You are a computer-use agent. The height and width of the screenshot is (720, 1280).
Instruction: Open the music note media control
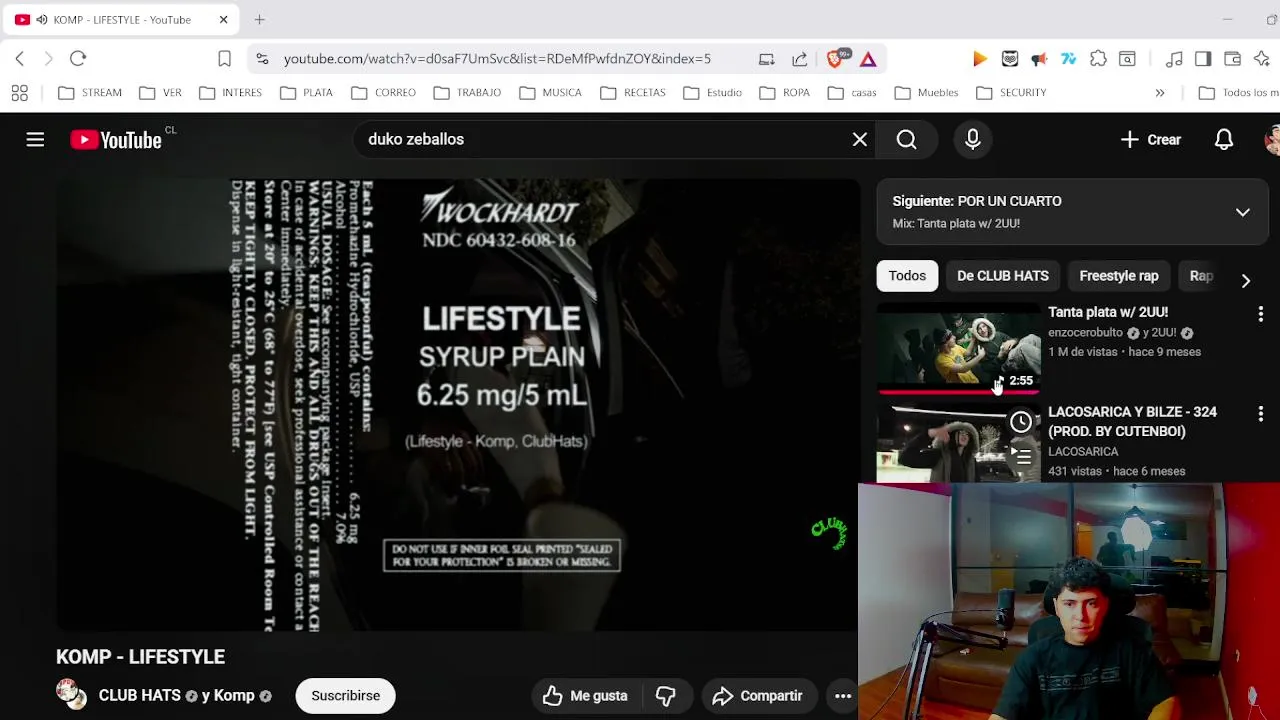1174,59
